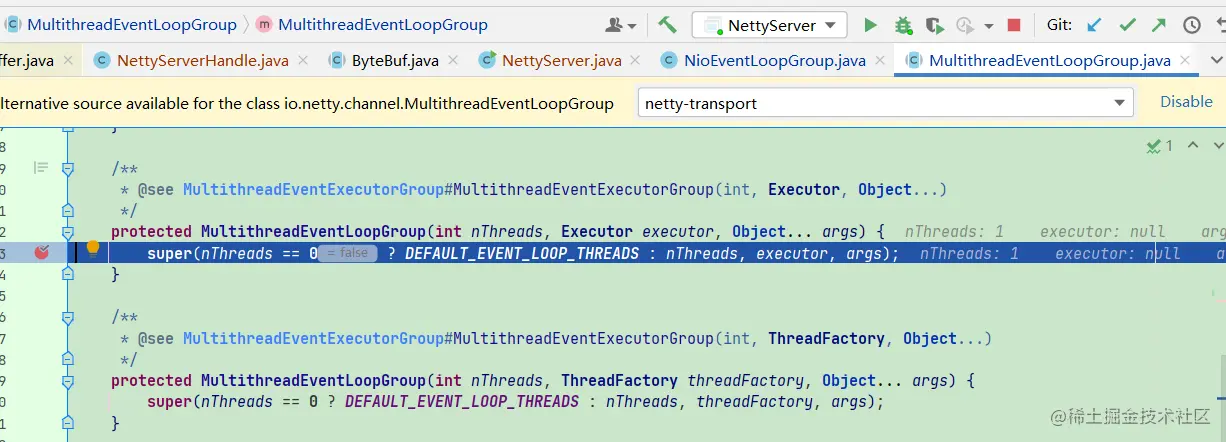Viewport: 1226px width, 442px height.
Task: Close the MultithreadEventLoopGroup.java tab
Action: click(x=1187, y=61)
